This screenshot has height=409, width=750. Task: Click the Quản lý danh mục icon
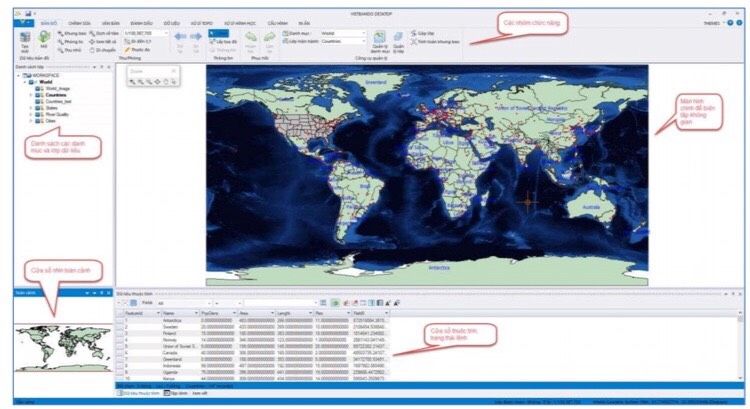(x=379, y=39)
